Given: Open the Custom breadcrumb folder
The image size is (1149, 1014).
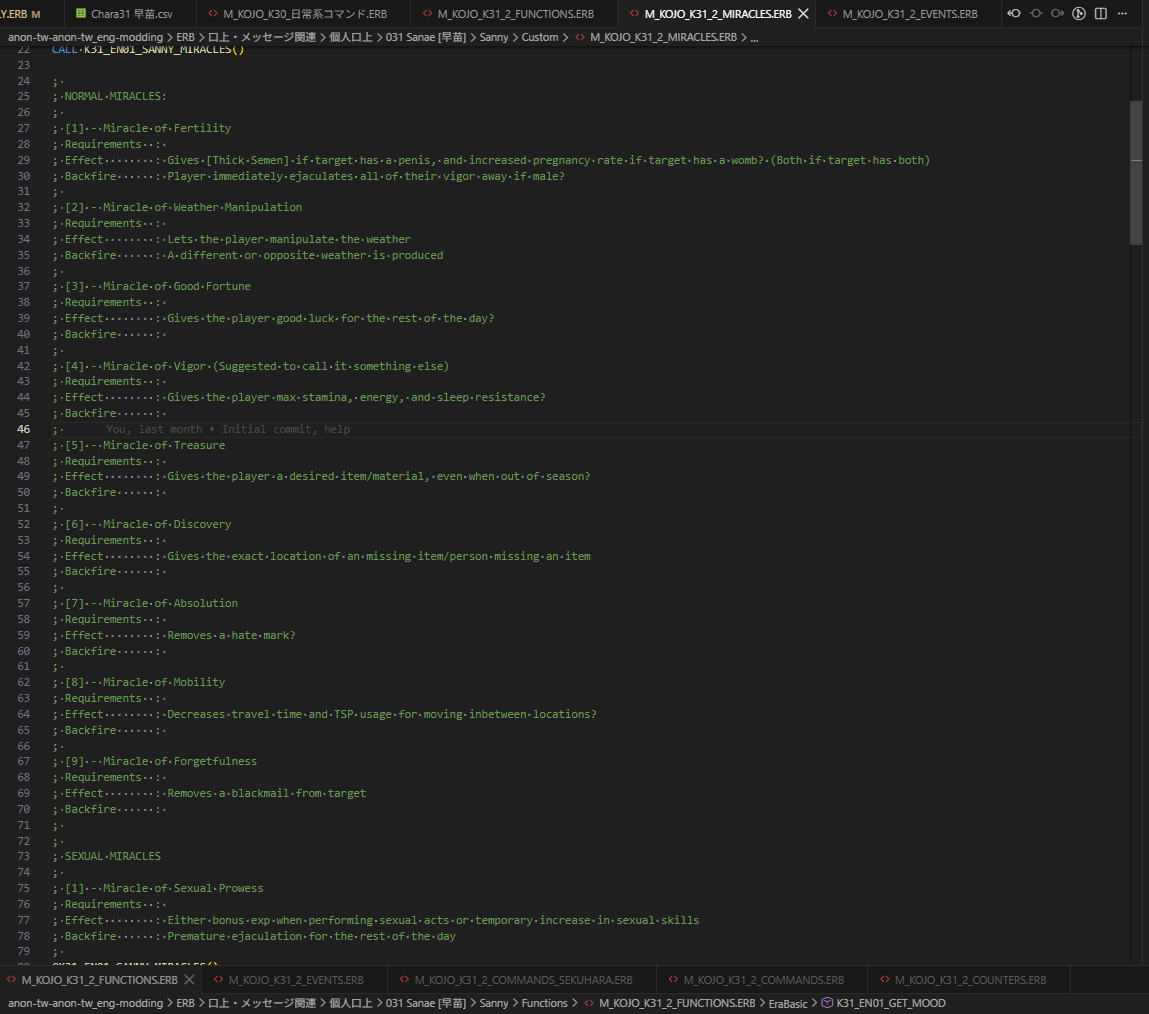Looking at the screenshot, I should tap(539, 37).
